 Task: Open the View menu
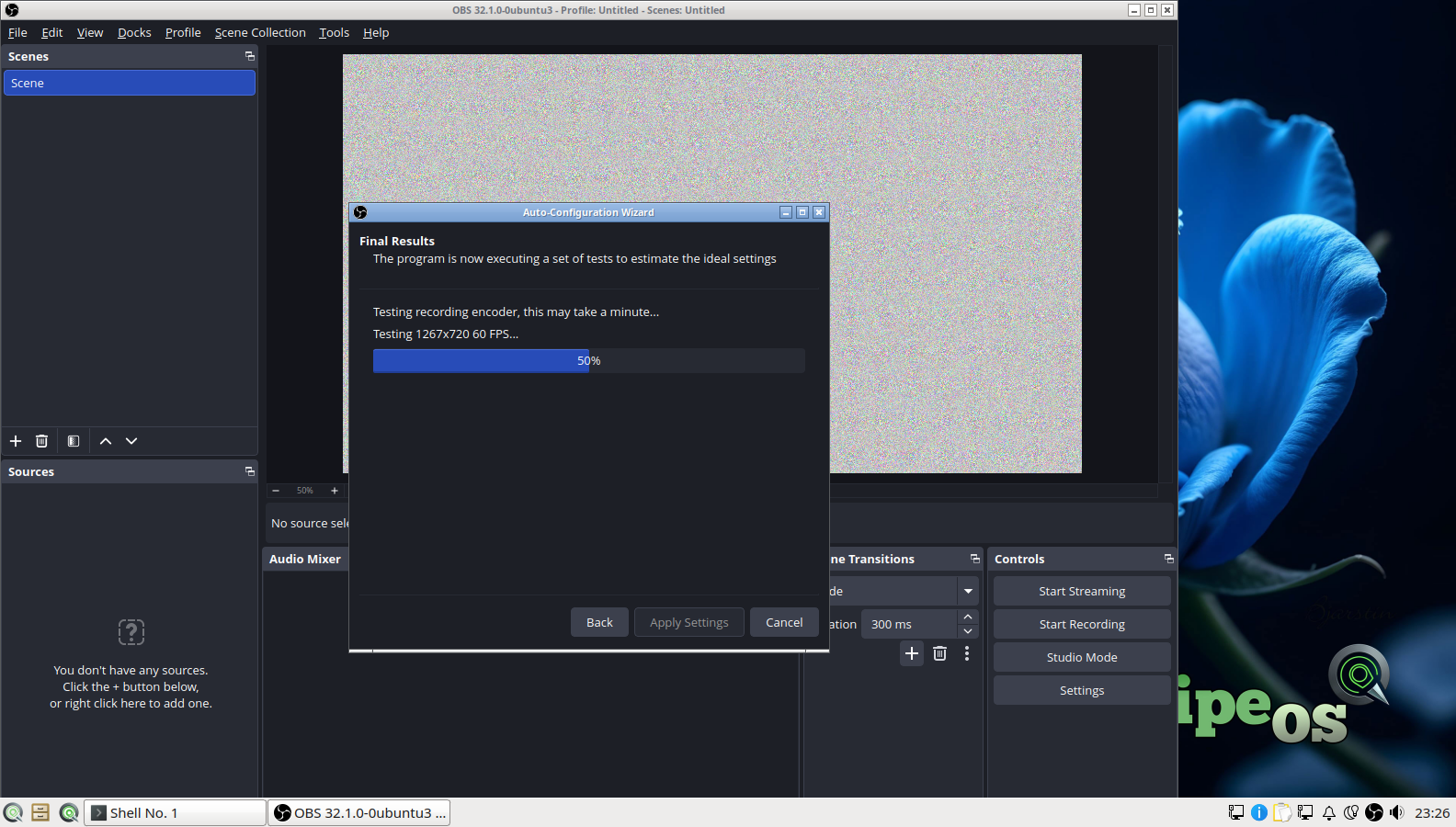pyautogui.click(x=90, y=32)
